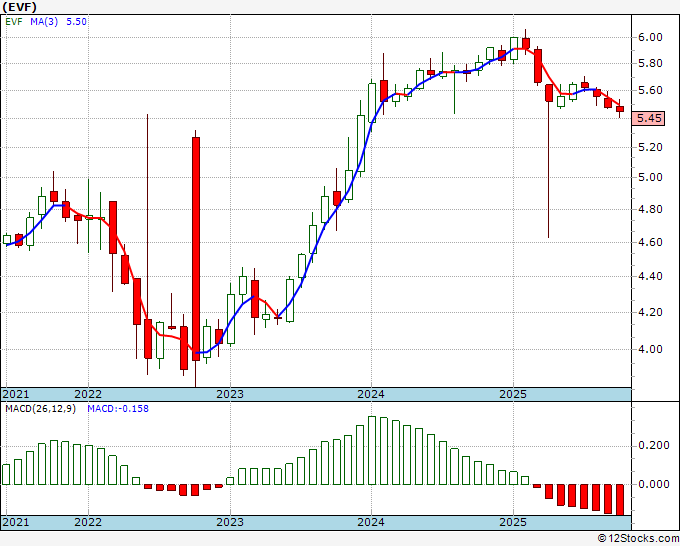Select 2022 on the price chart time axis
Screen dimensions: 680x546
coord(88,394)
